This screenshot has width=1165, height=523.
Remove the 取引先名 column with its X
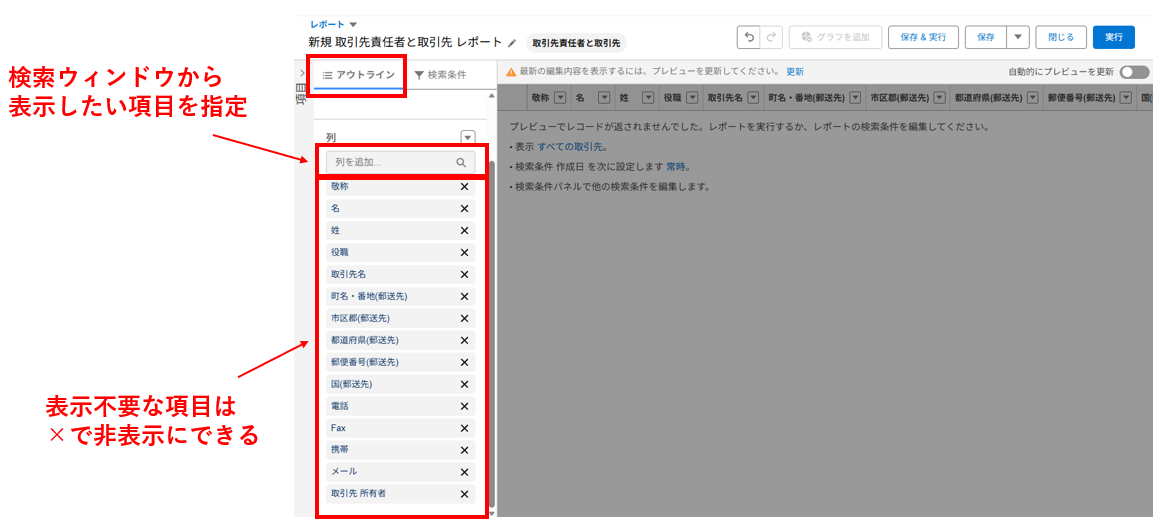(x=464, y=274)
